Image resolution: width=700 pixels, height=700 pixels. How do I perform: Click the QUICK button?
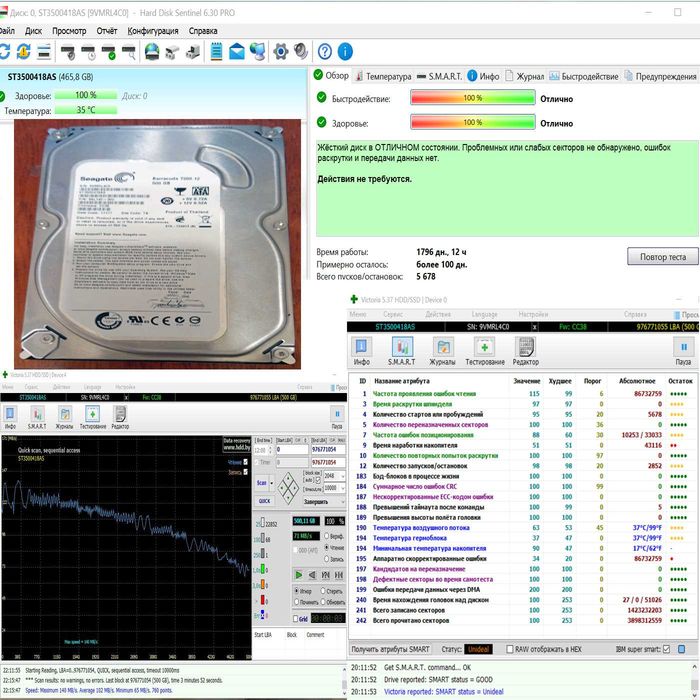[264, 501]
